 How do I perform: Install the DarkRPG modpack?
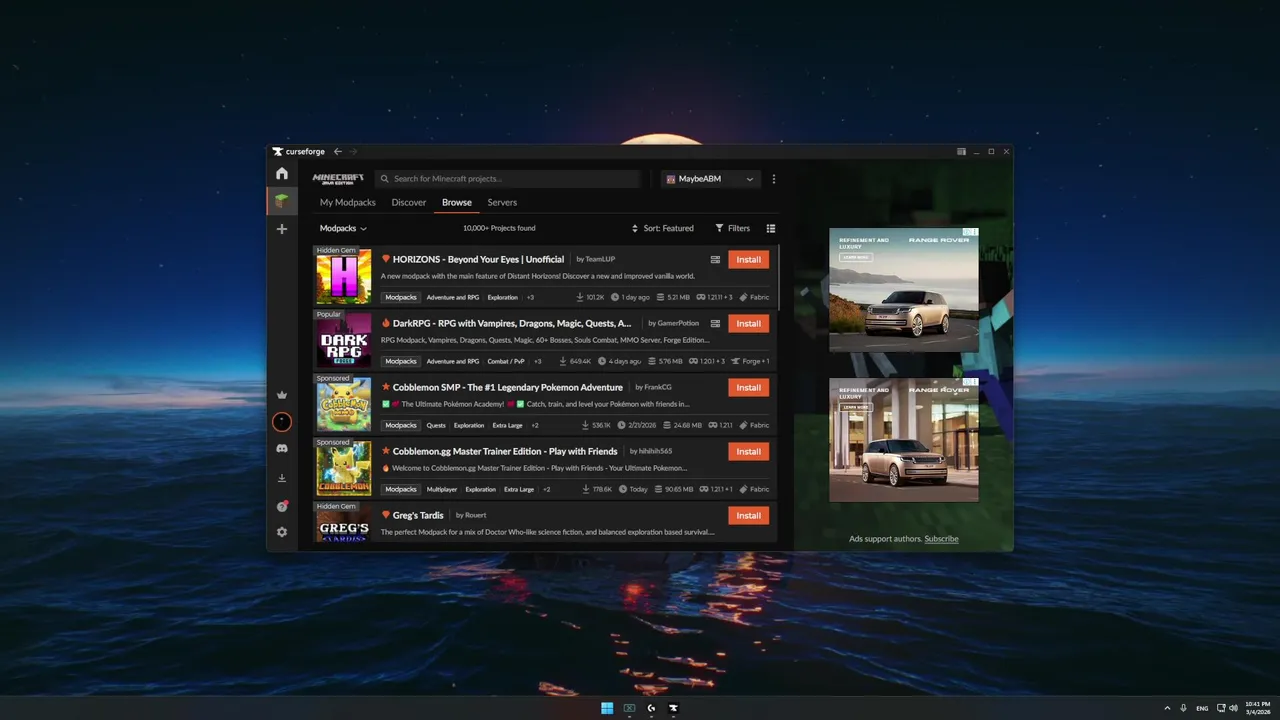749,323
